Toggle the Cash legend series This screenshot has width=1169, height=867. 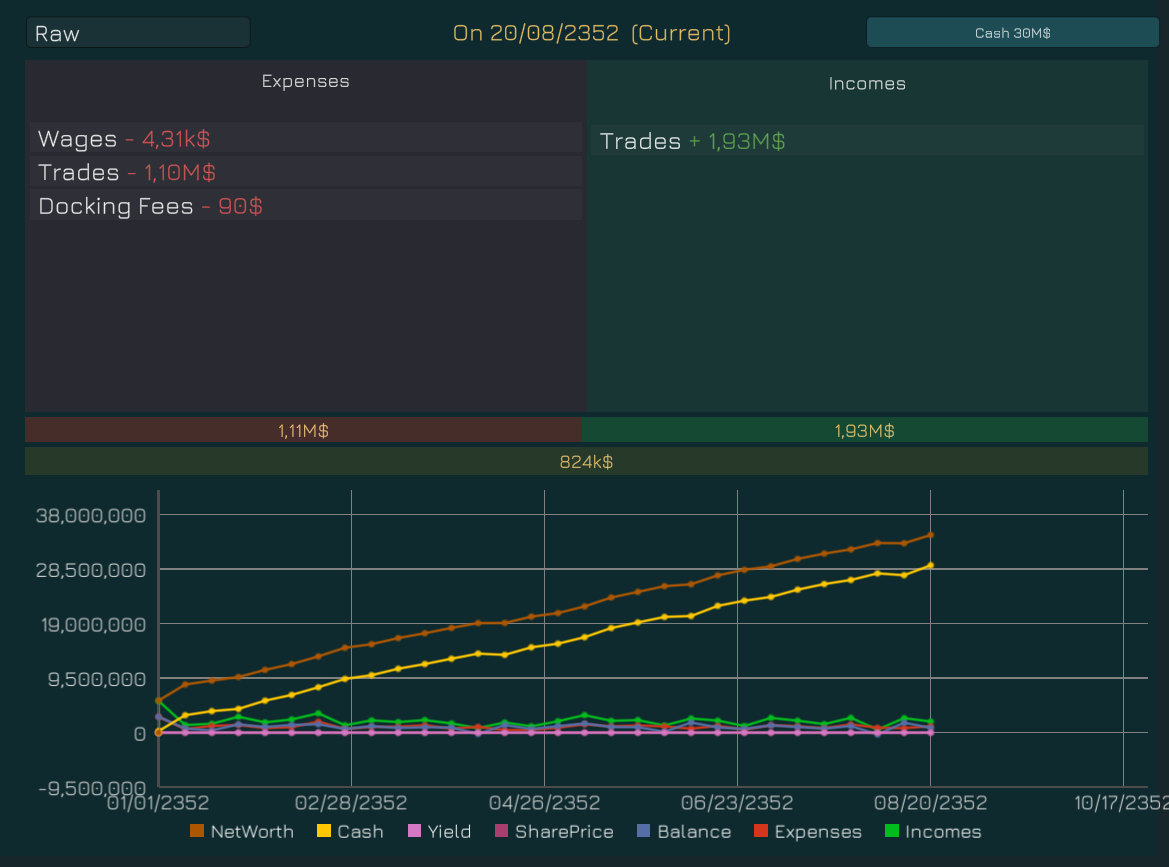[x=349, y=832]
